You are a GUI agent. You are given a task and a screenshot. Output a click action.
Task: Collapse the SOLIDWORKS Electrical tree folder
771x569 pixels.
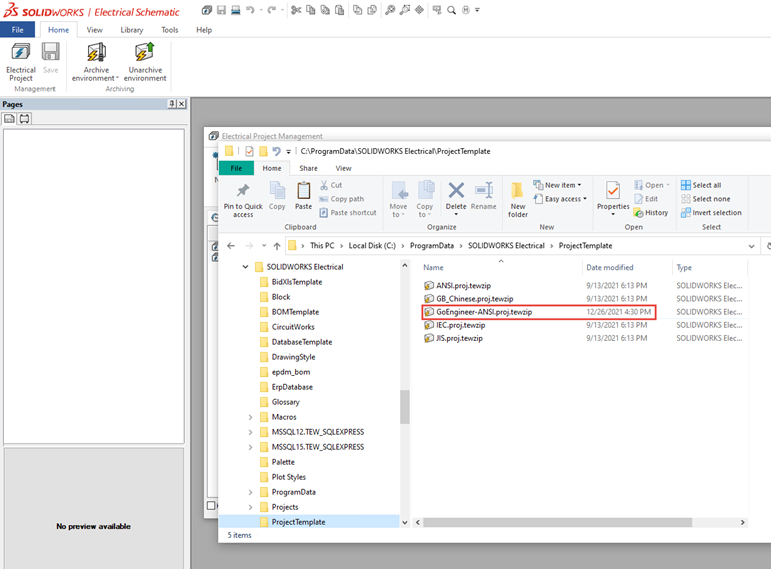pos(245,267)
